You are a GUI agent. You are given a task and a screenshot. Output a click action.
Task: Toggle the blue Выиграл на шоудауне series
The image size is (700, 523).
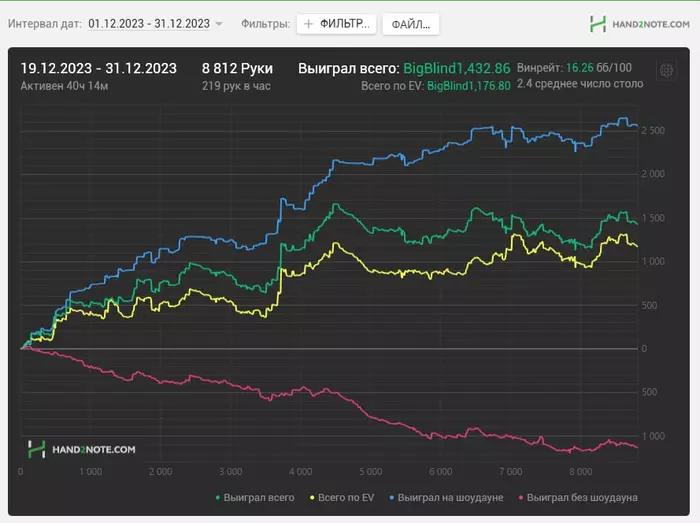pyautogui.click(x=452, y=497)
